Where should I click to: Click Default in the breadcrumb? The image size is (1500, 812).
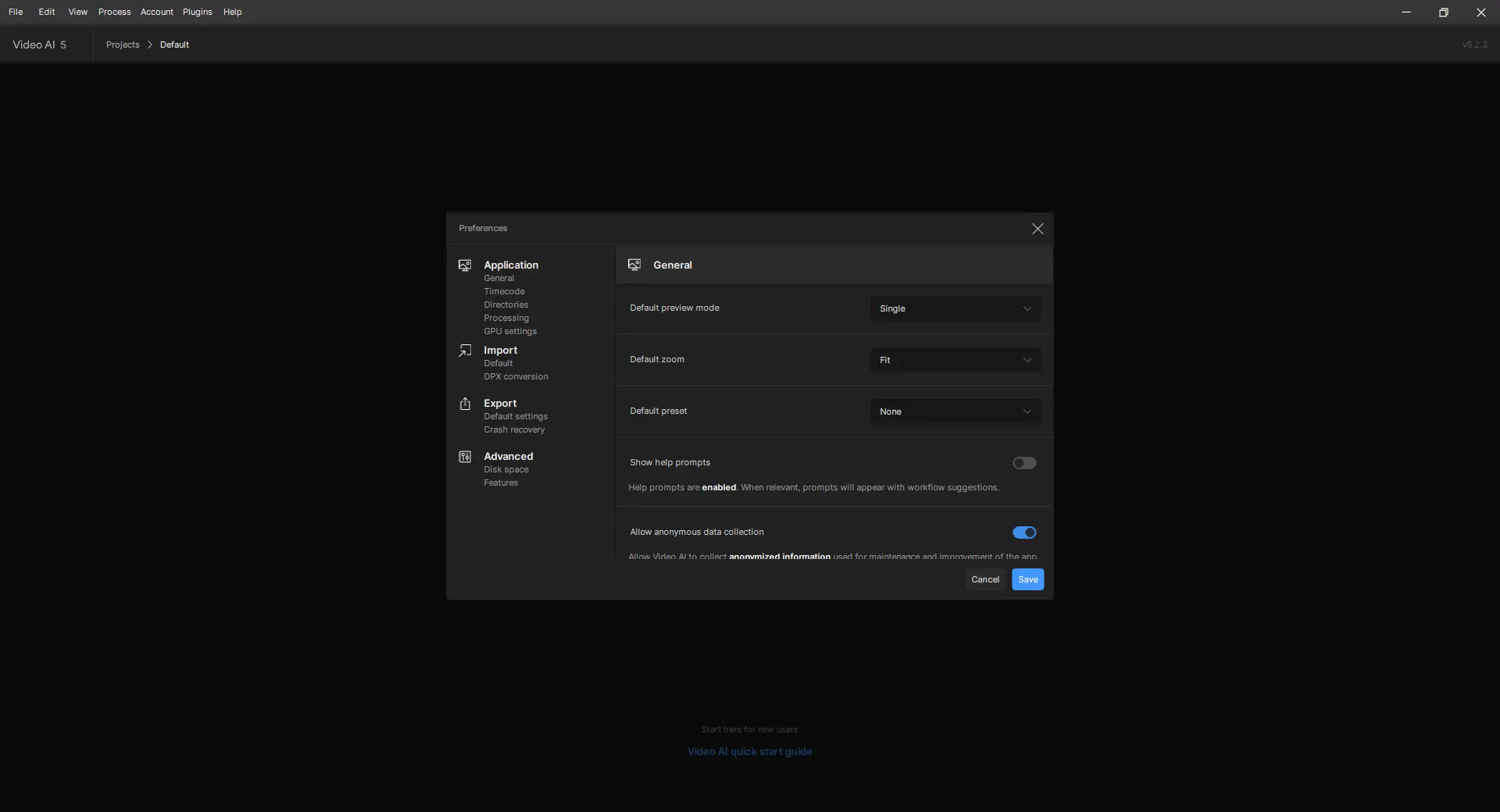(x=174, y=45)
